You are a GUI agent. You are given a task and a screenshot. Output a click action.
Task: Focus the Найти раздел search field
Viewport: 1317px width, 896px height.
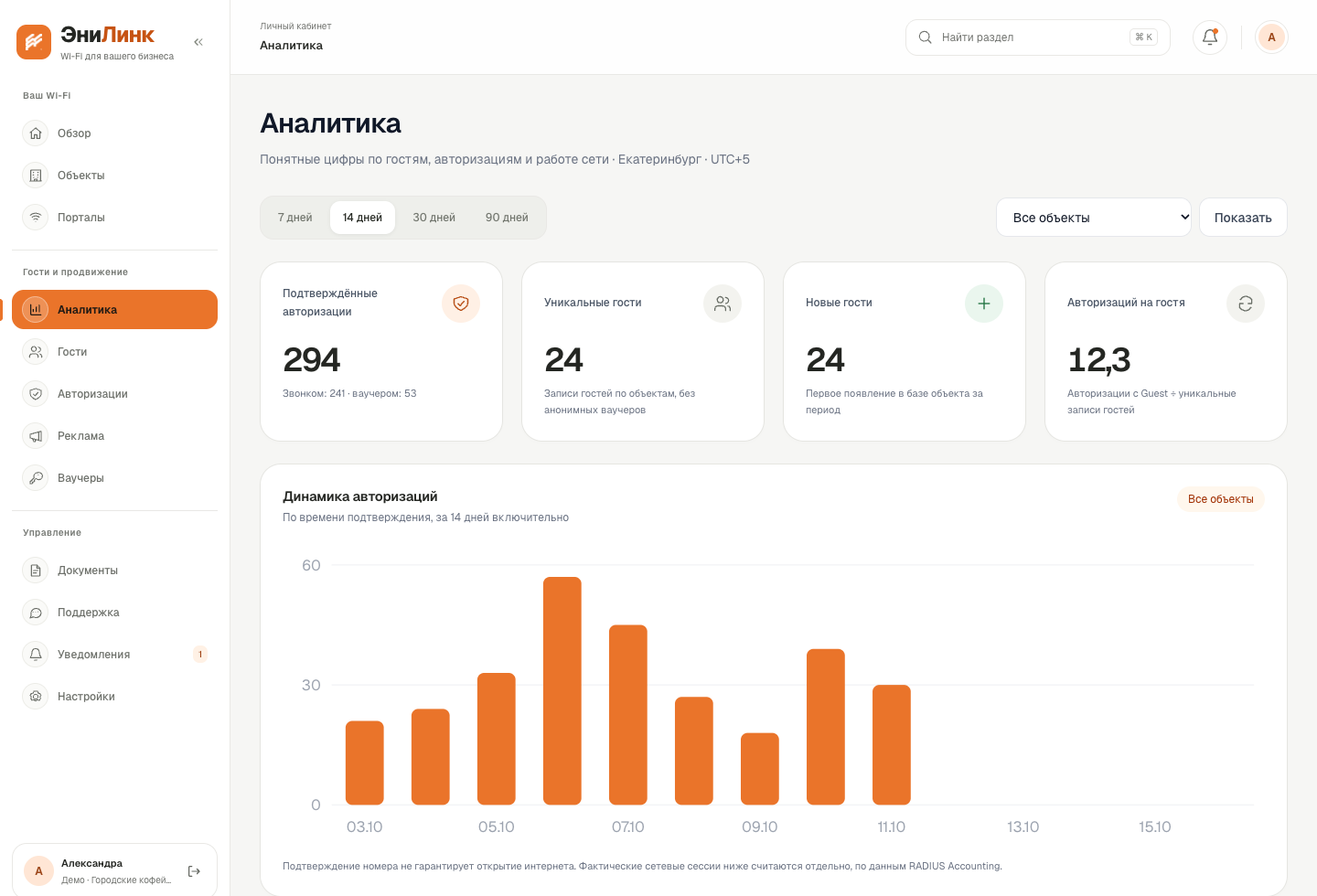pyautogui.click(x=1038, y=37)
